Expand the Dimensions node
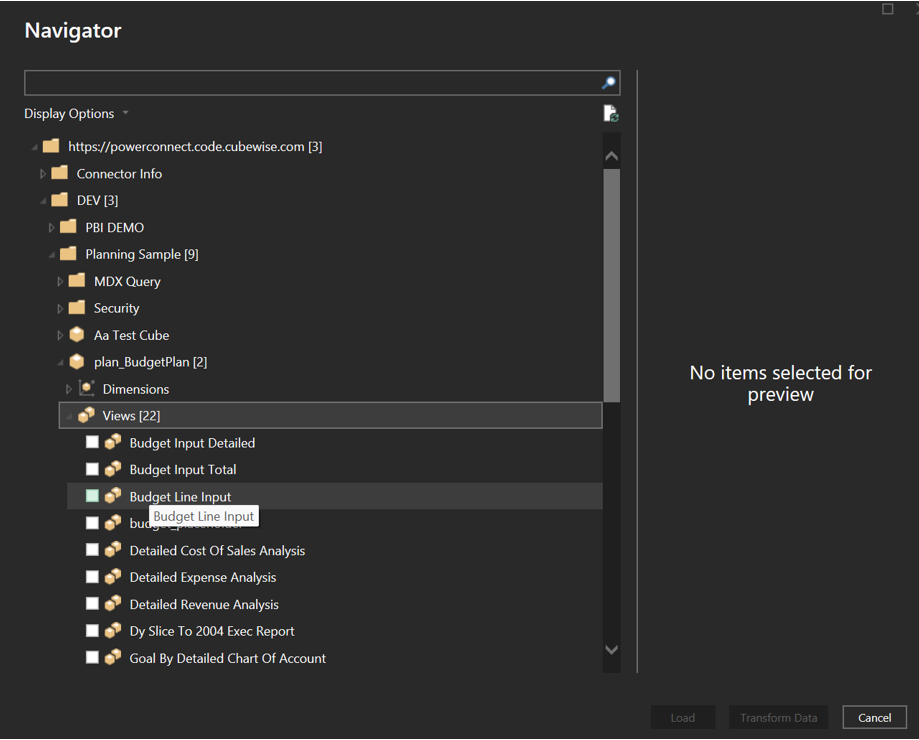Image resolution: width=919 pixels, height=740 pixels. 69,389
